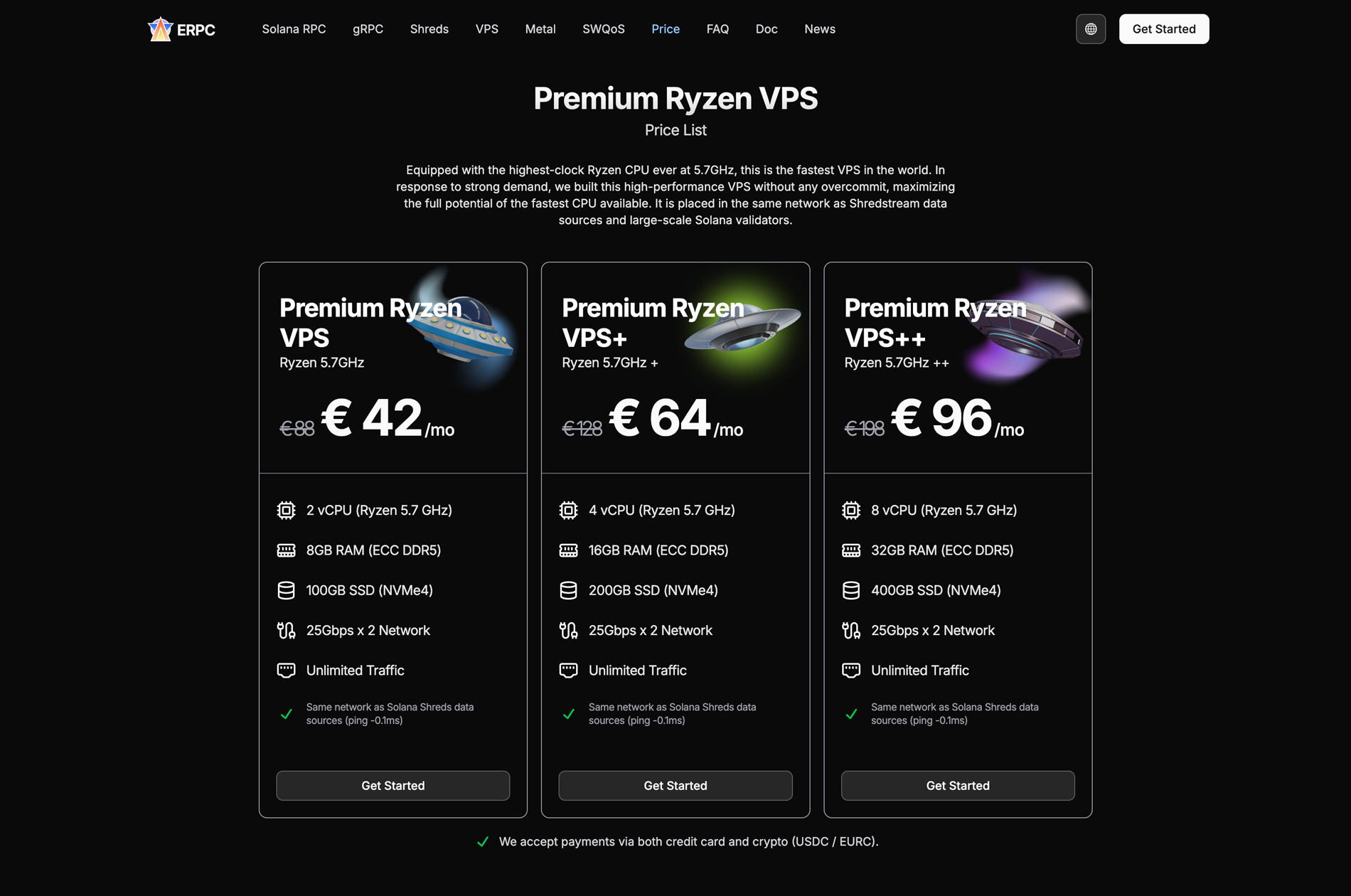
Task: Click Get Started under the VPS++ plan
Action: pos(958,785)
